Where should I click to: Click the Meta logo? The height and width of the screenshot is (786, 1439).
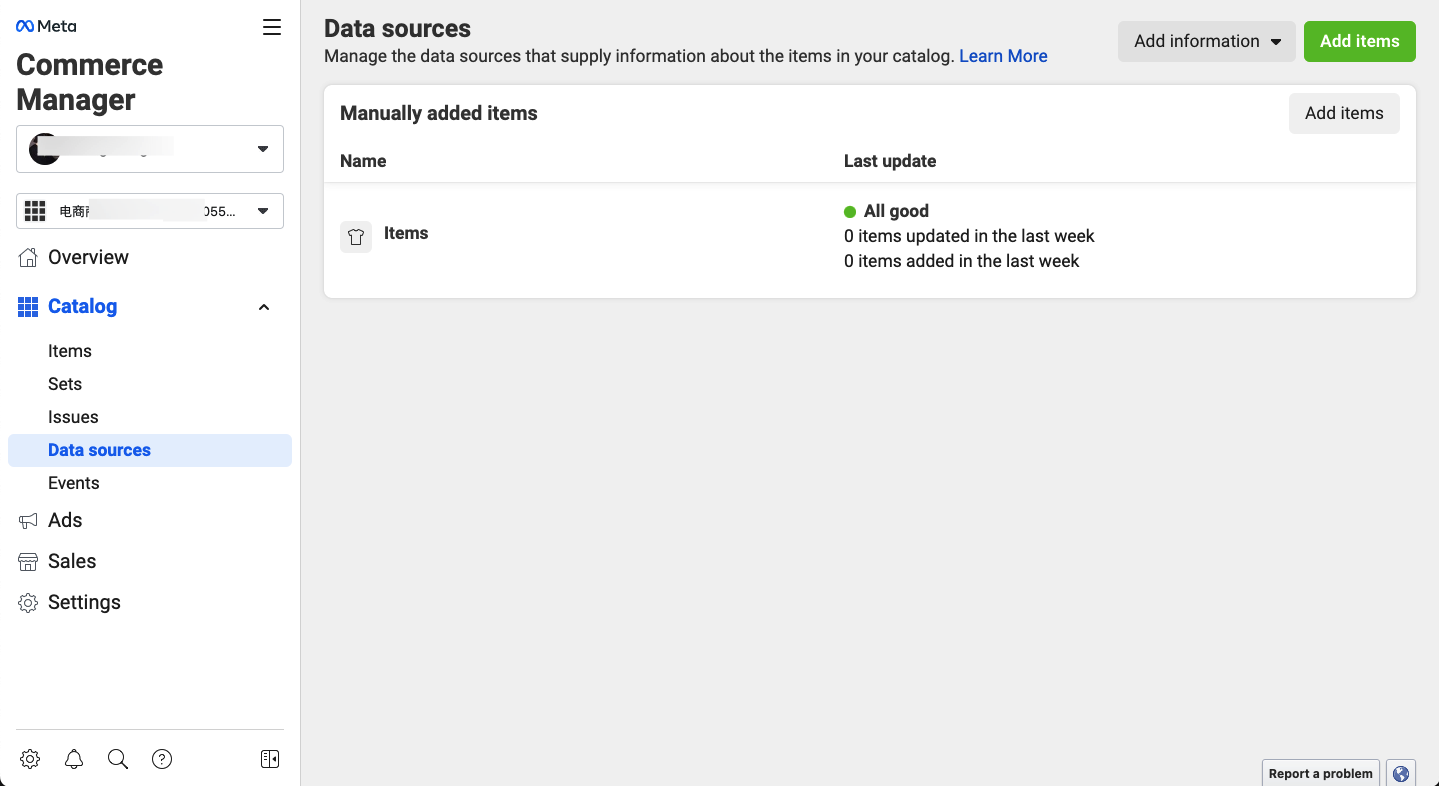46,26
